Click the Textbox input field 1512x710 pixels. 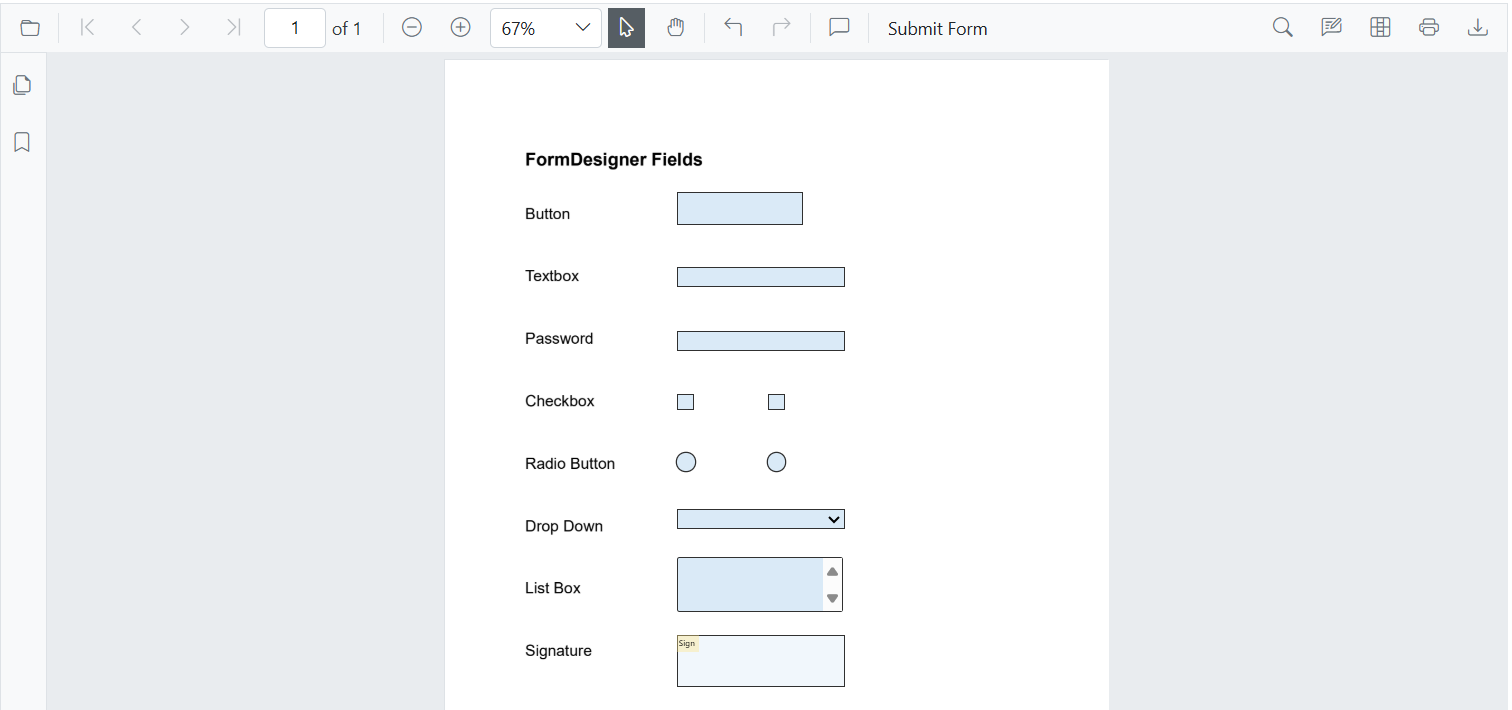pyautogui.click(x=761, y=277)
